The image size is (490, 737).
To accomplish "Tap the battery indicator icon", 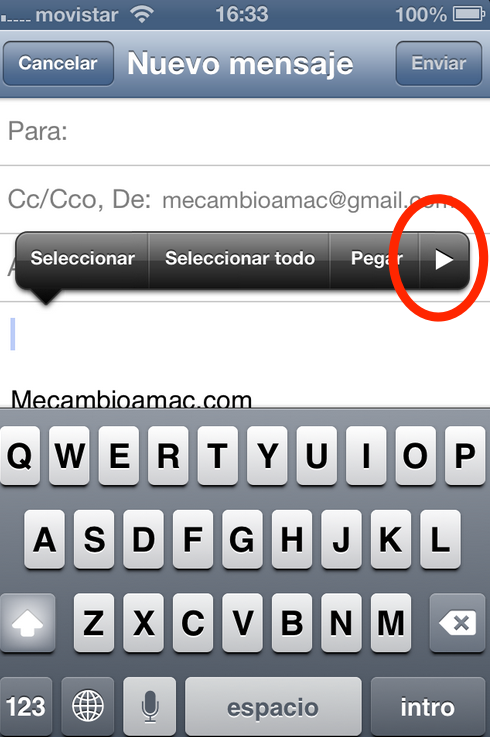I will [468, 14].
